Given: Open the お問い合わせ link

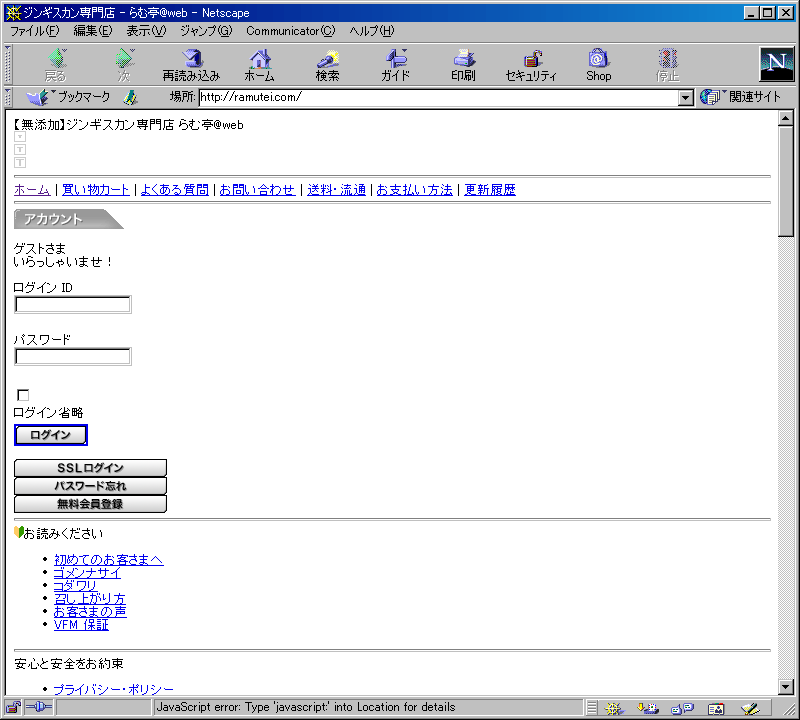Looking at the screenshot, I should [257, 190].
